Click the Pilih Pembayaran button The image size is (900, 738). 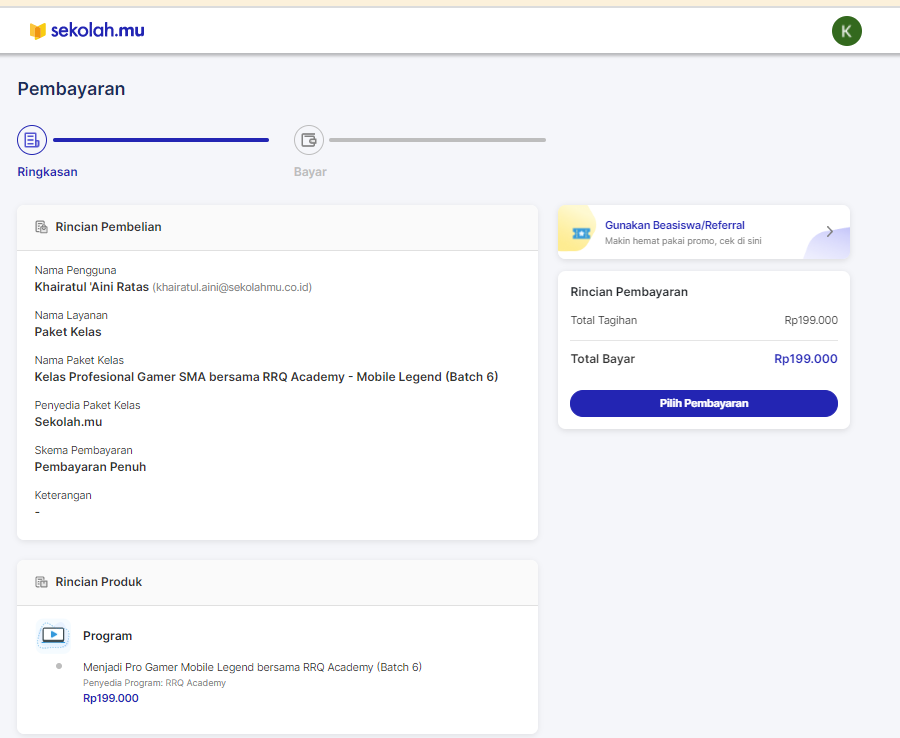coord(704,403)
